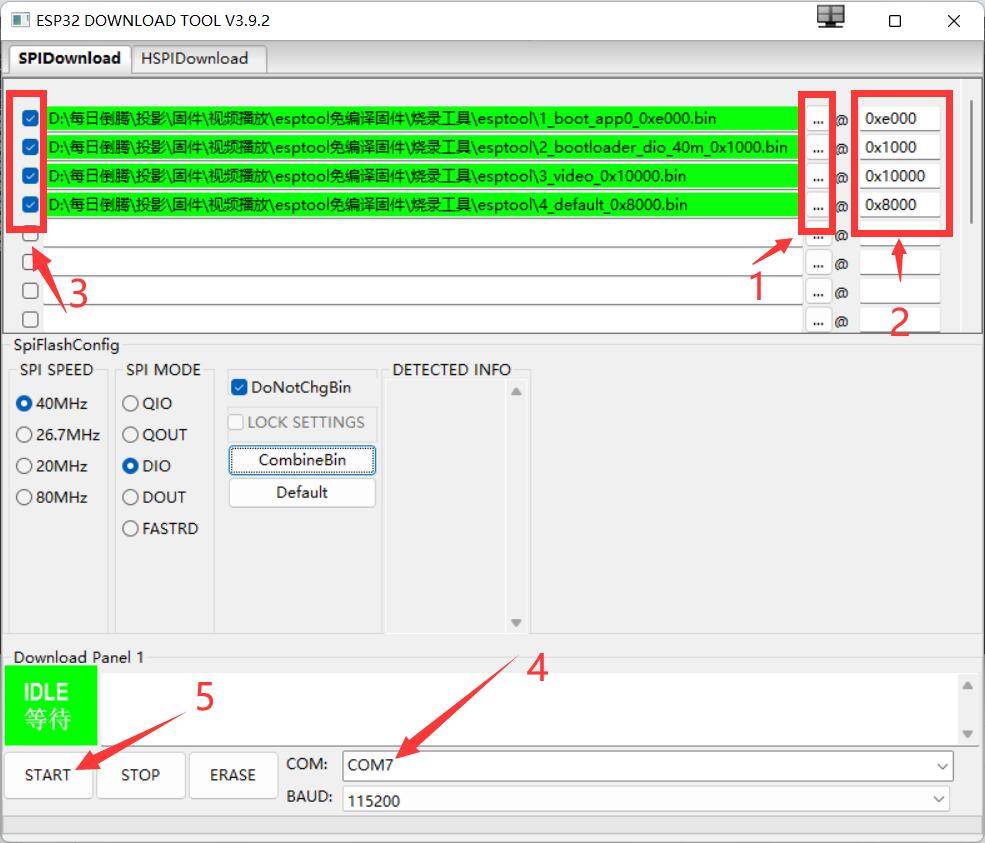This screenshot has height=843, width=985.
Task: Select QOUT SPI mode
Action: tap(155, 435)
